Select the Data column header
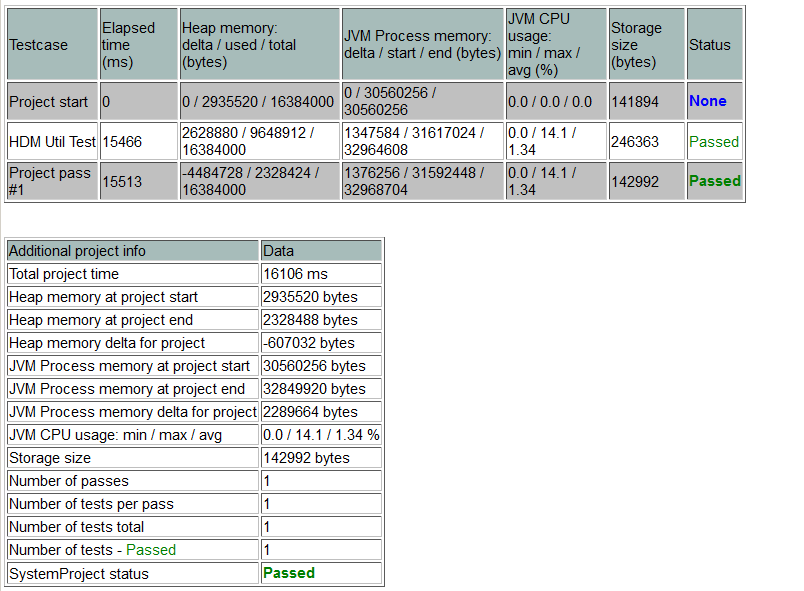 tap(278, 251)
